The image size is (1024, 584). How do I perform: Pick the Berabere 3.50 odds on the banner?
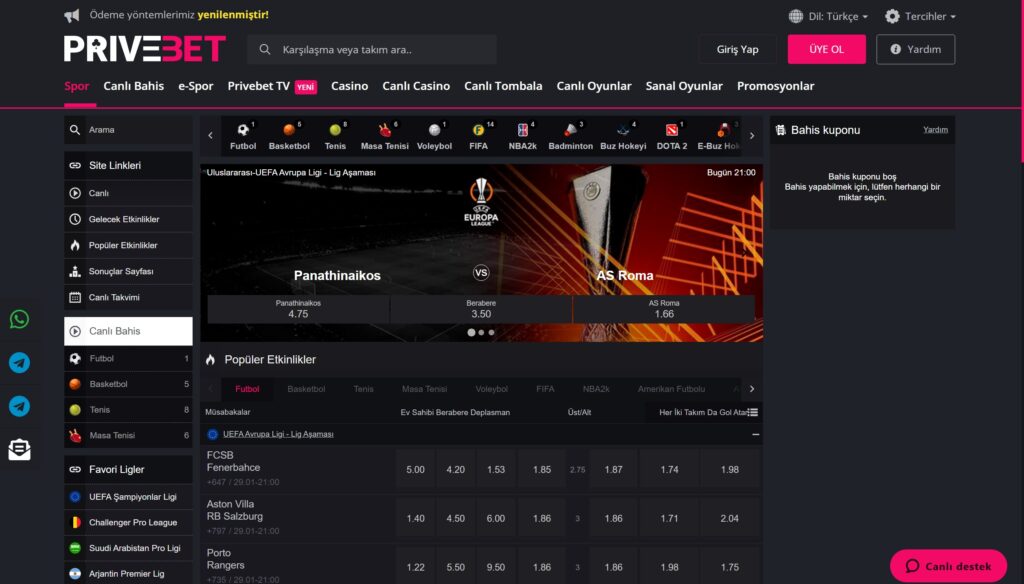point(481,309)
